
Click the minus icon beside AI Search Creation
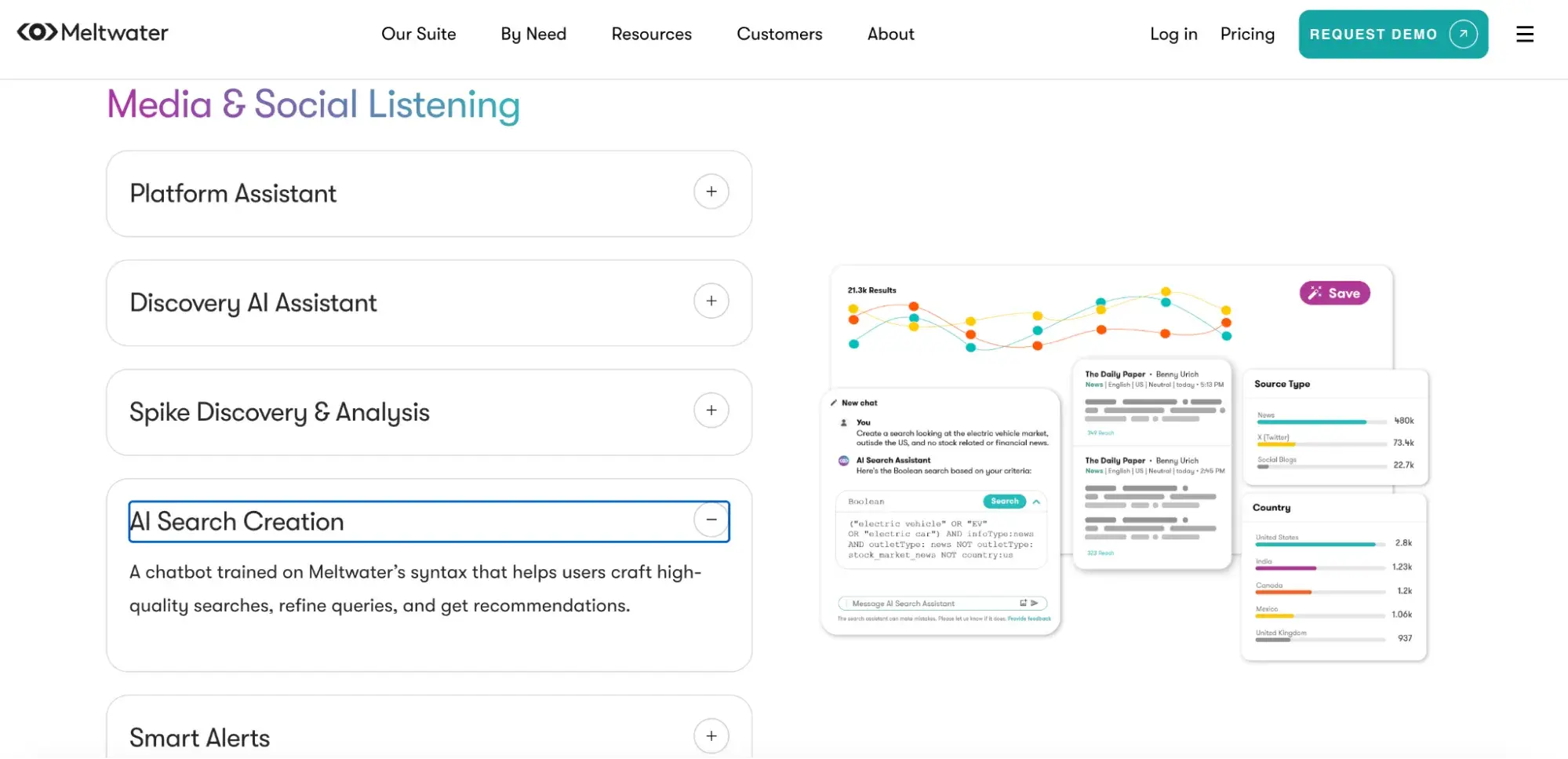[711, 520]
